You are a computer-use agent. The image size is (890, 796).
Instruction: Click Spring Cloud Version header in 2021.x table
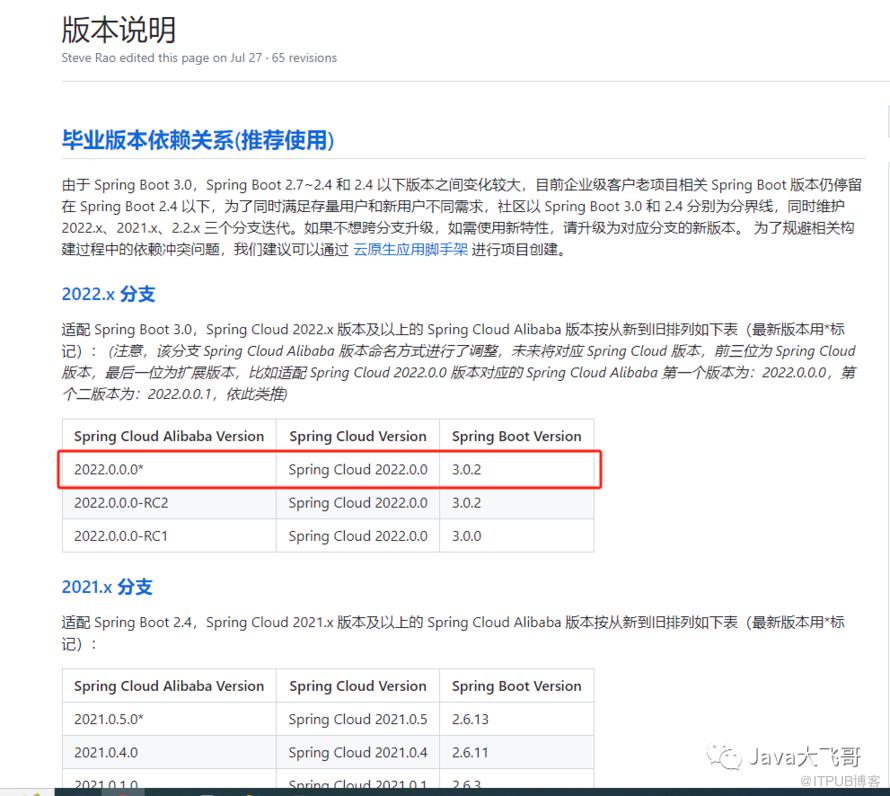[358, 686]
